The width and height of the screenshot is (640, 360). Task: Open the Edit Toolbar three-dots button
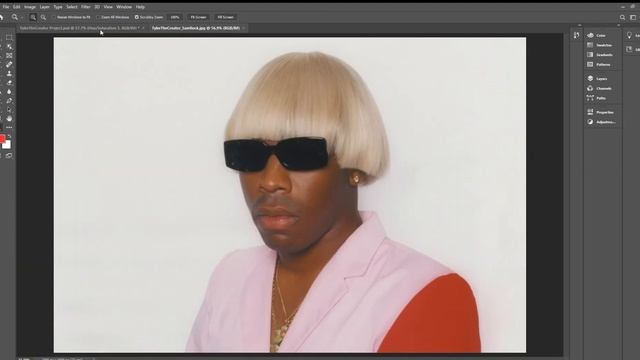click(x=9, y=127)
